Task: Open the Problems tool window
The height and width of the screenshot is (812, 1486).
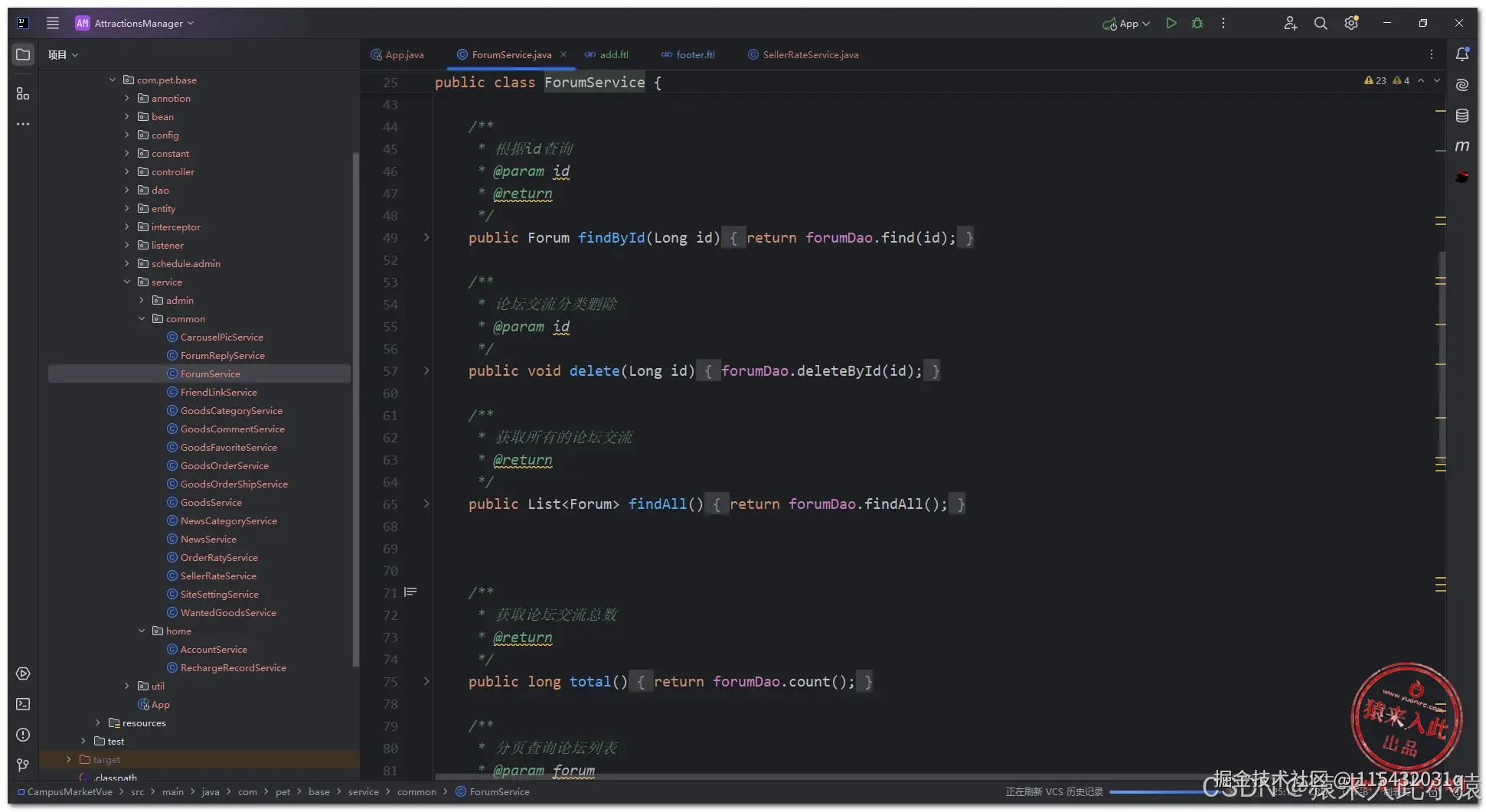Action: point(23,735)
